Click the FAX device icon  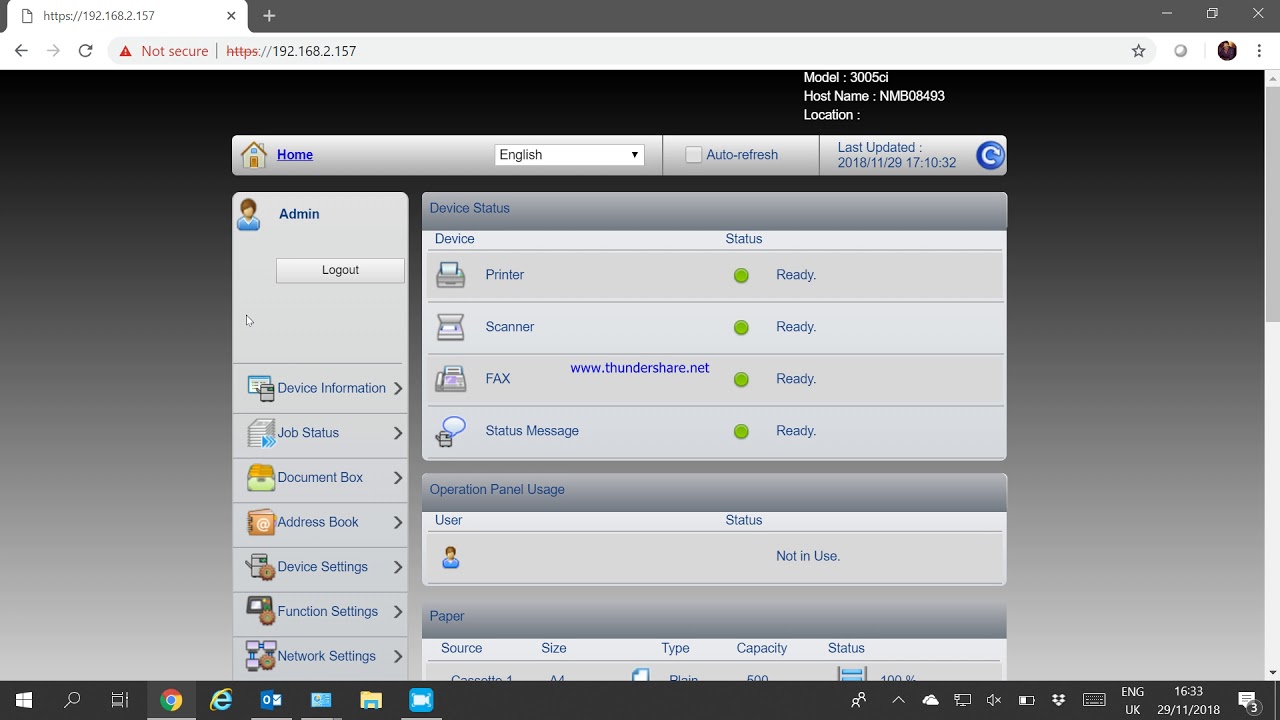pos(451,379)
